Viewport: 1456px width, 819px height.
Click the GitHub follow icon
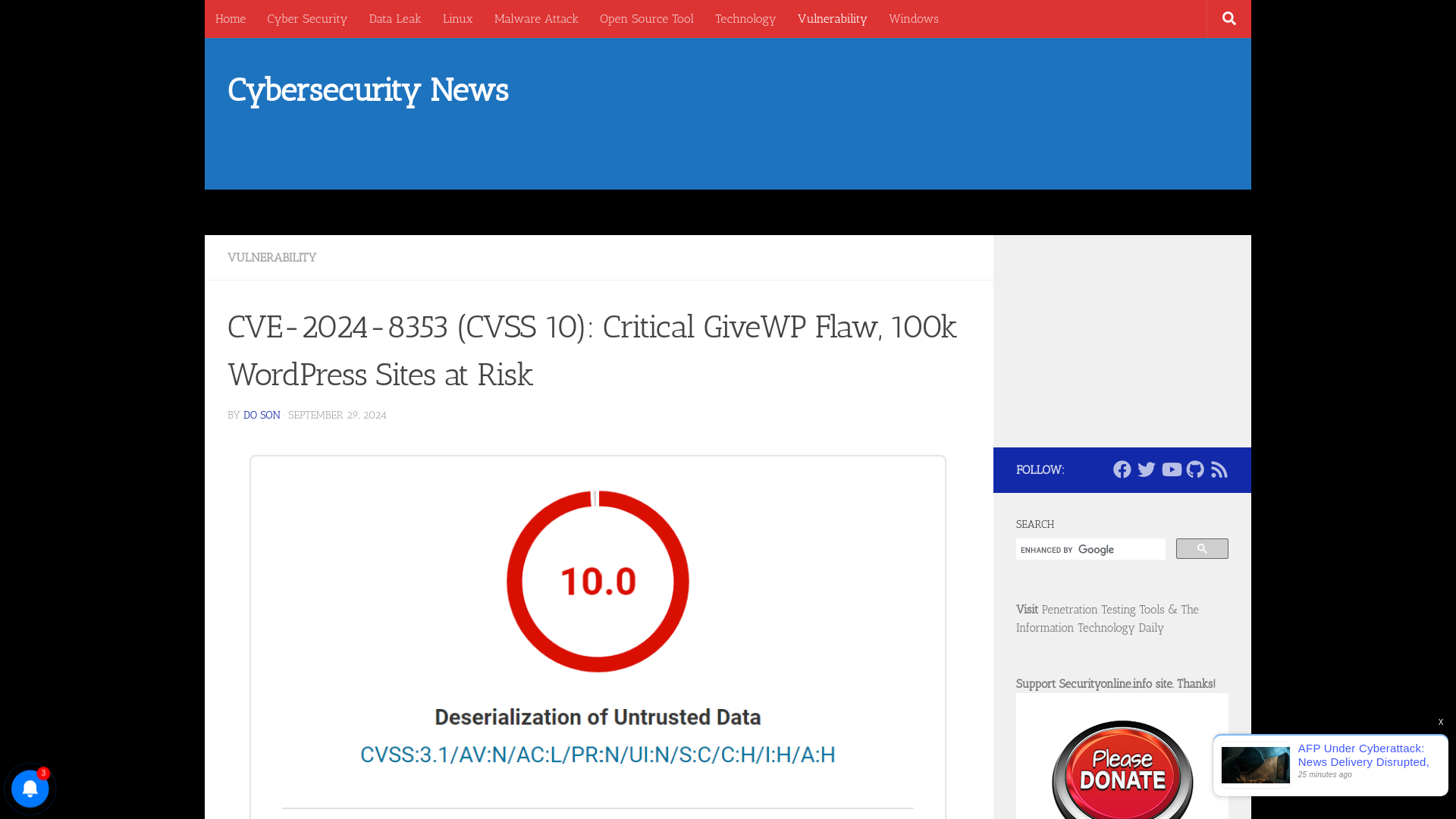1195,469
